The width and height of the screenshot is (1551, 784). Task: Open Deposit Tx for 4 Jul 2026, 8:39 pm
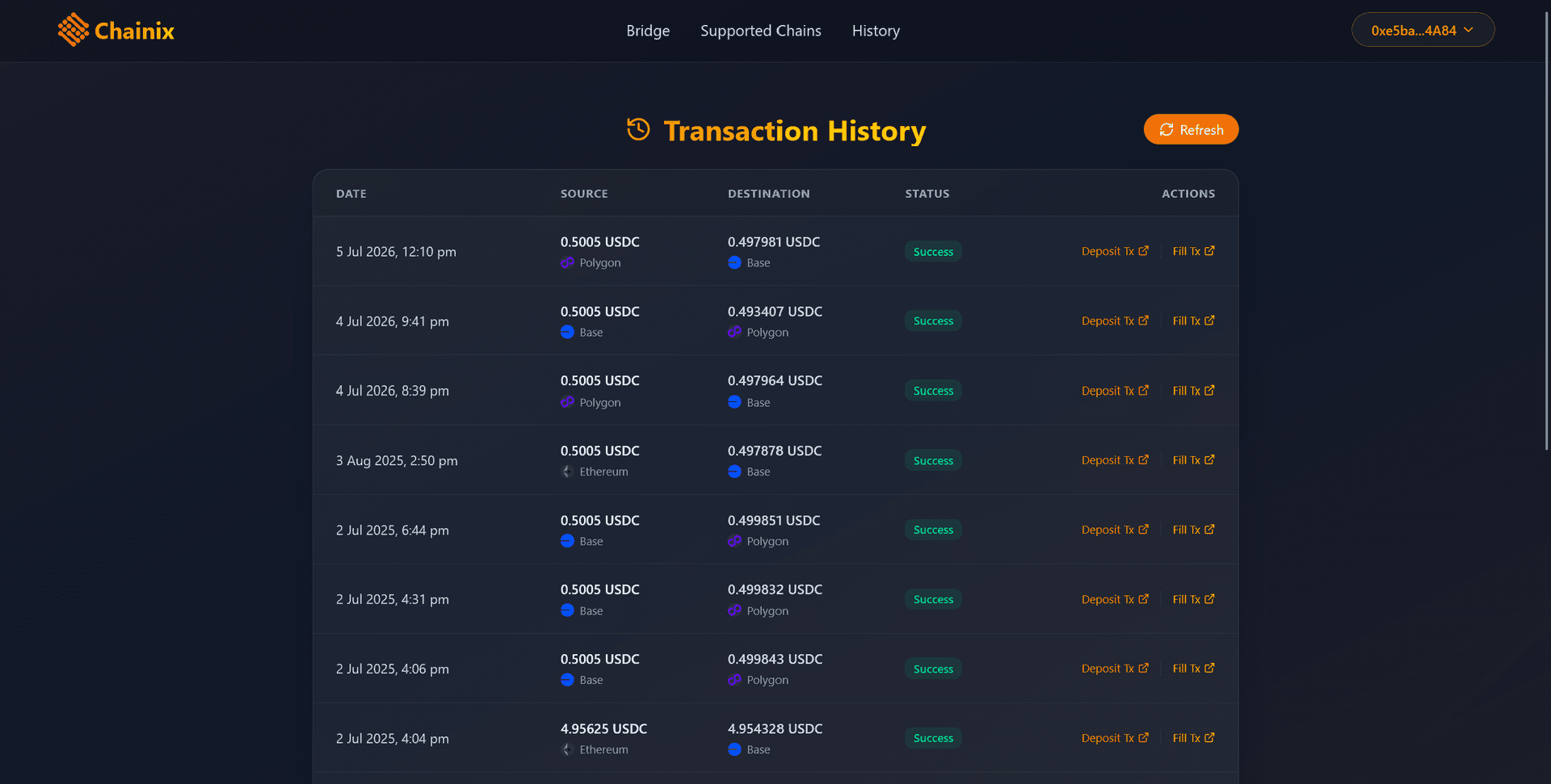[x=1115, y=390]
